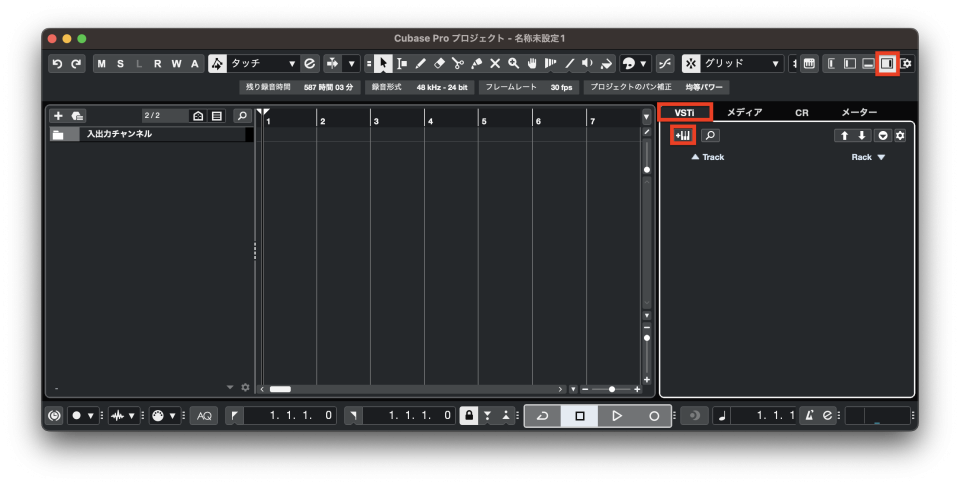Click the horizontal zoom slider handle
This screenshot has height=486, width=960.
pyautogui.click(x=612, y=389)
